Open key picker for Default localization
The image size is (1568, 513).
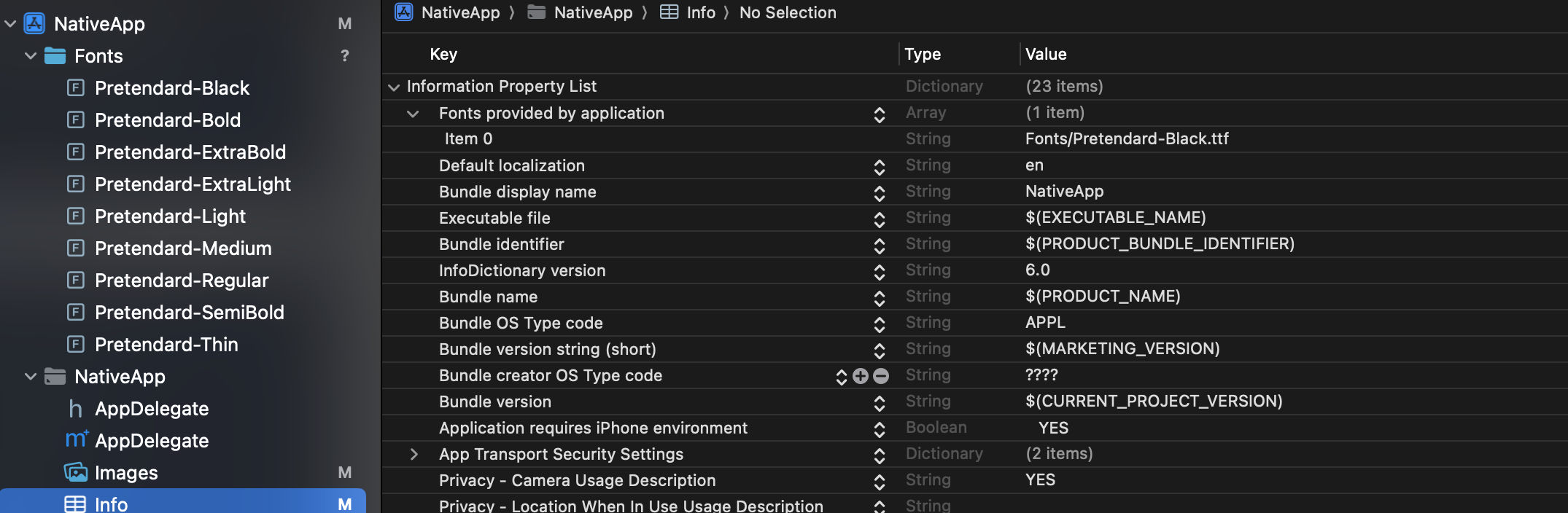point(880,167)
